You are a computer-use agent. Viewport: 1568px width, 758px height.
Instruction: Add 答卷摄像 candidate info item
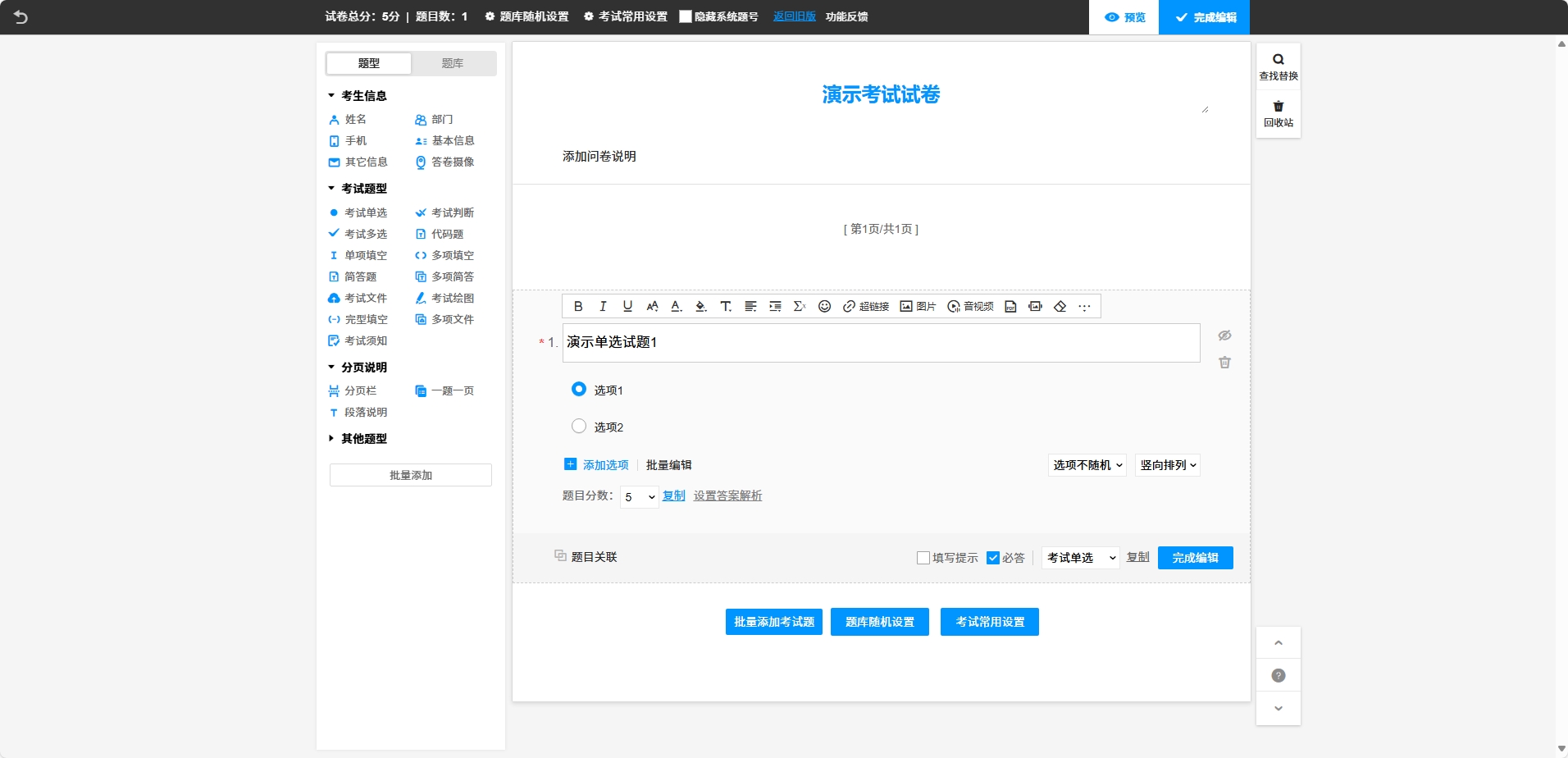click(x=444, y=162)
